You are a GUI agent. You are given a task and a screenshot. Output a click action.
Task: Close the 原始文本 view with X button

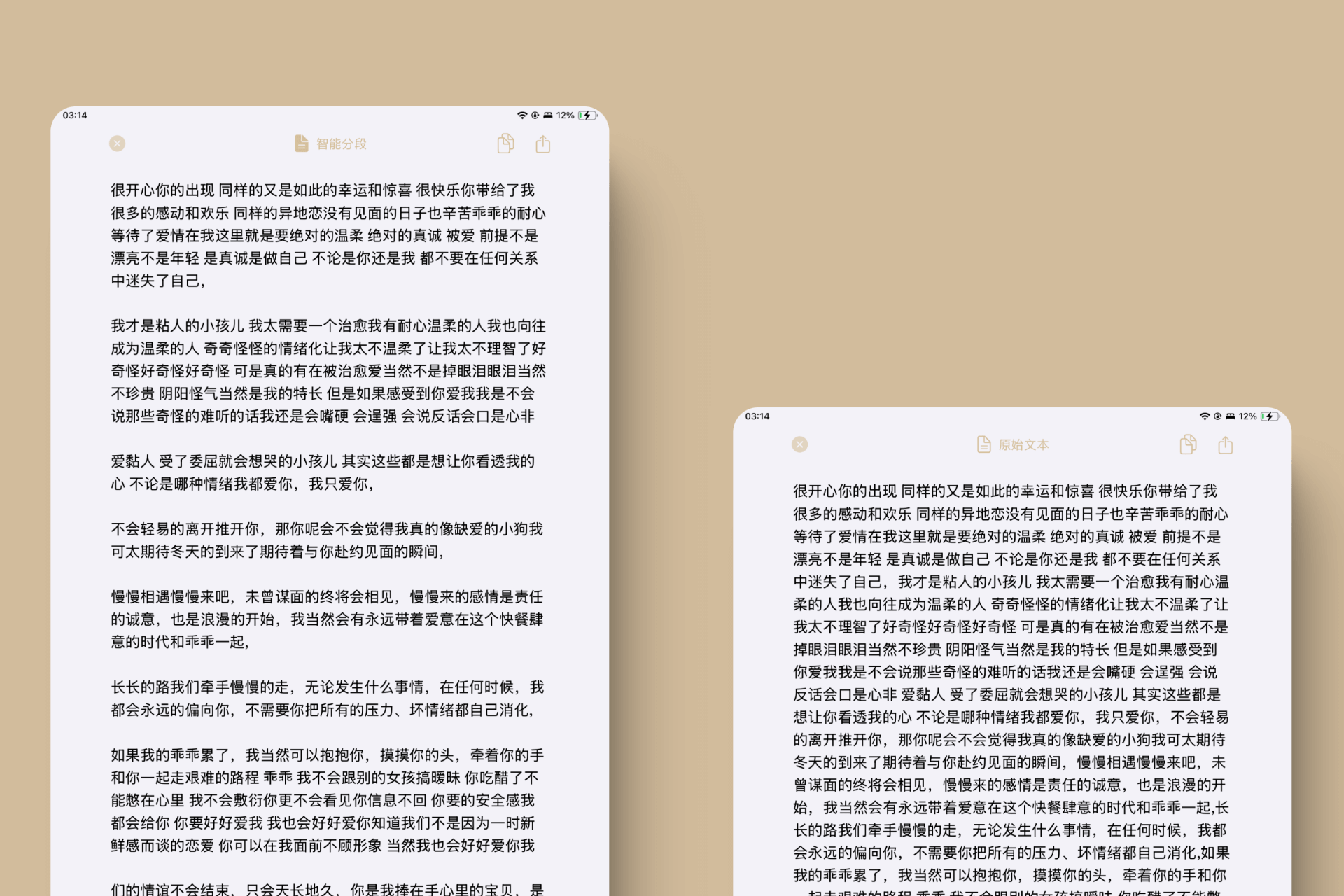800,444
